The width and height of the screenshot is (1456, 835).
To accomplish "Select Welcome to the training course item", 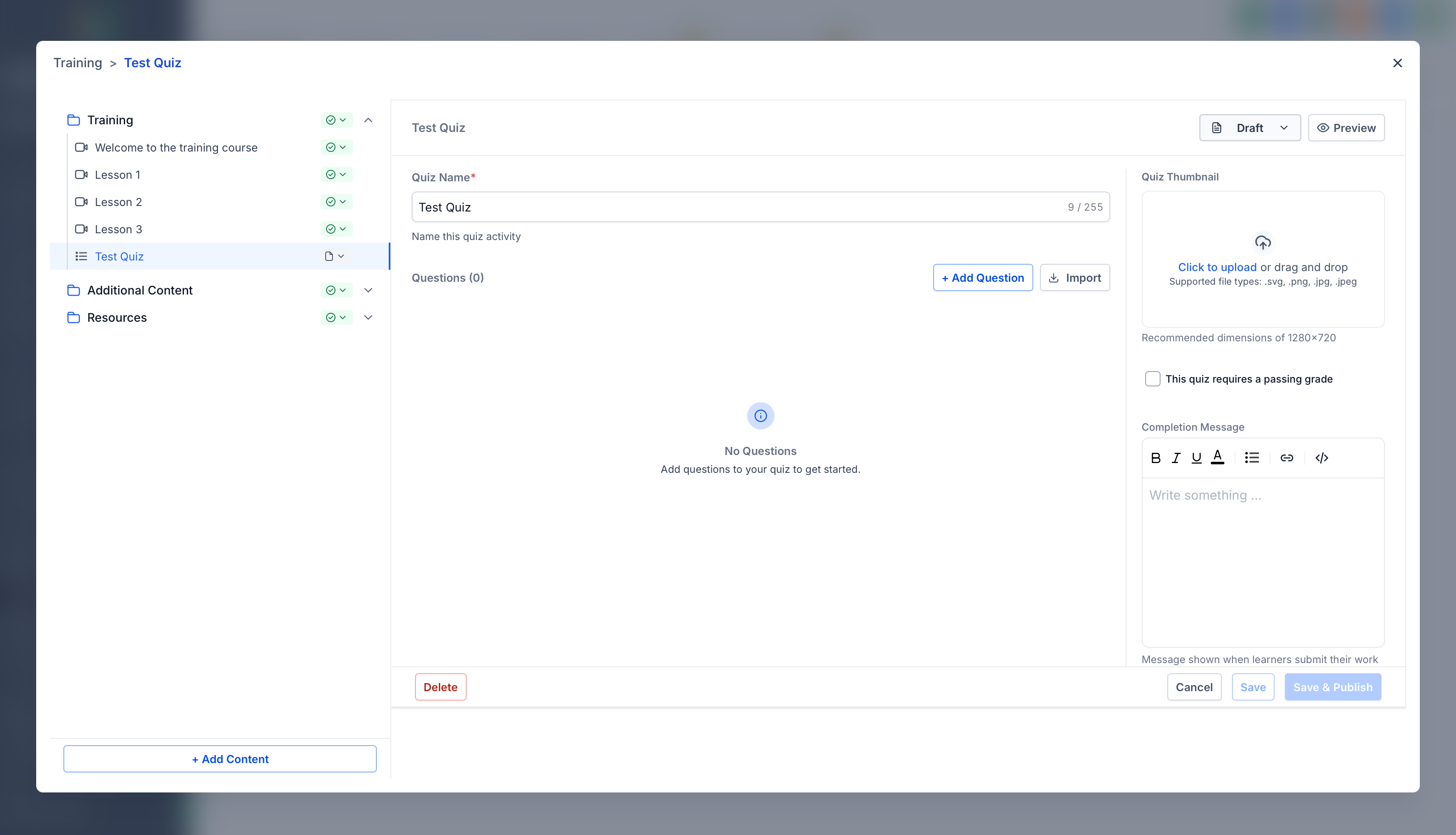I will click(175, 147).
